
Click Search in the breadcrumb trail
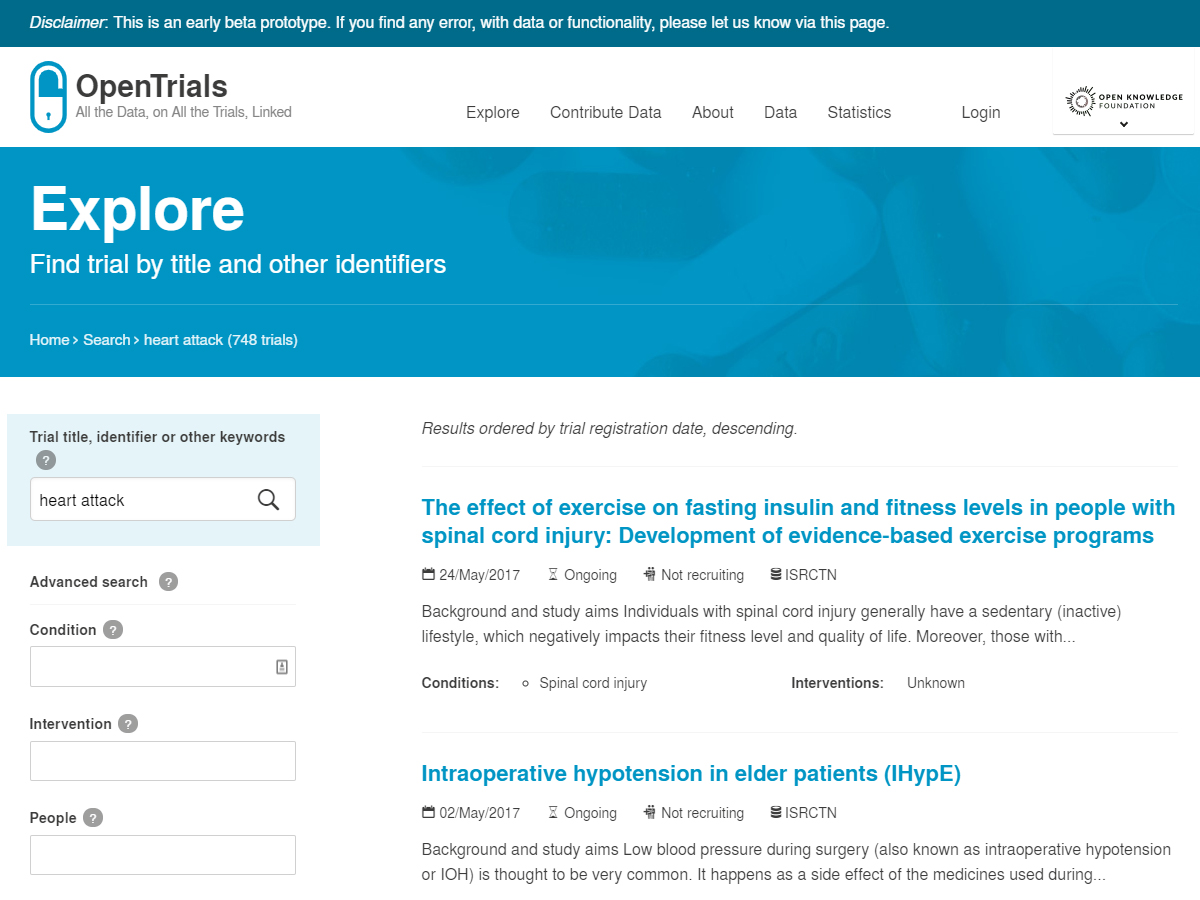106,340
